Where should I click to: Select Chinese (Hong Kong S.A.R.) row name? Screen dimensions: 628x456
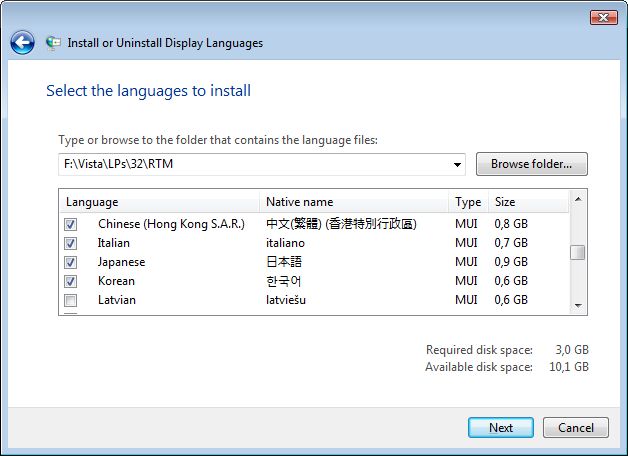tap(171, 224)
